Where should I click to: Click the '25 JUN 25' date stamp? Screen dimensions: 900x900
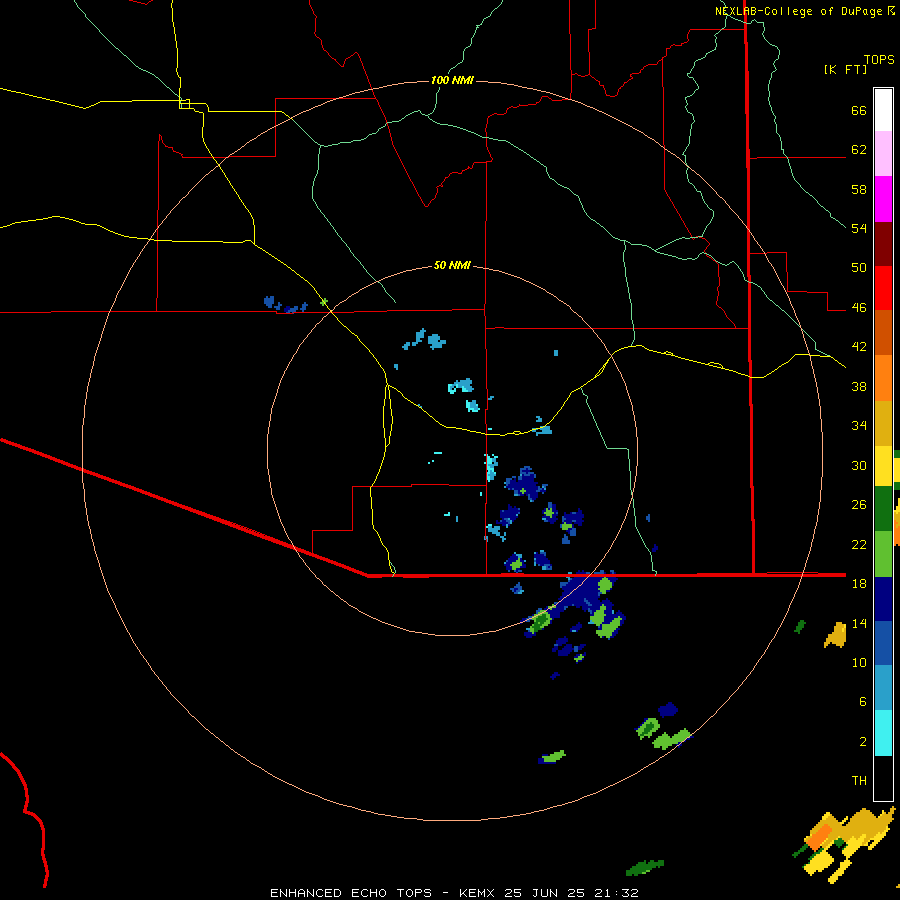tap(544, 893)
